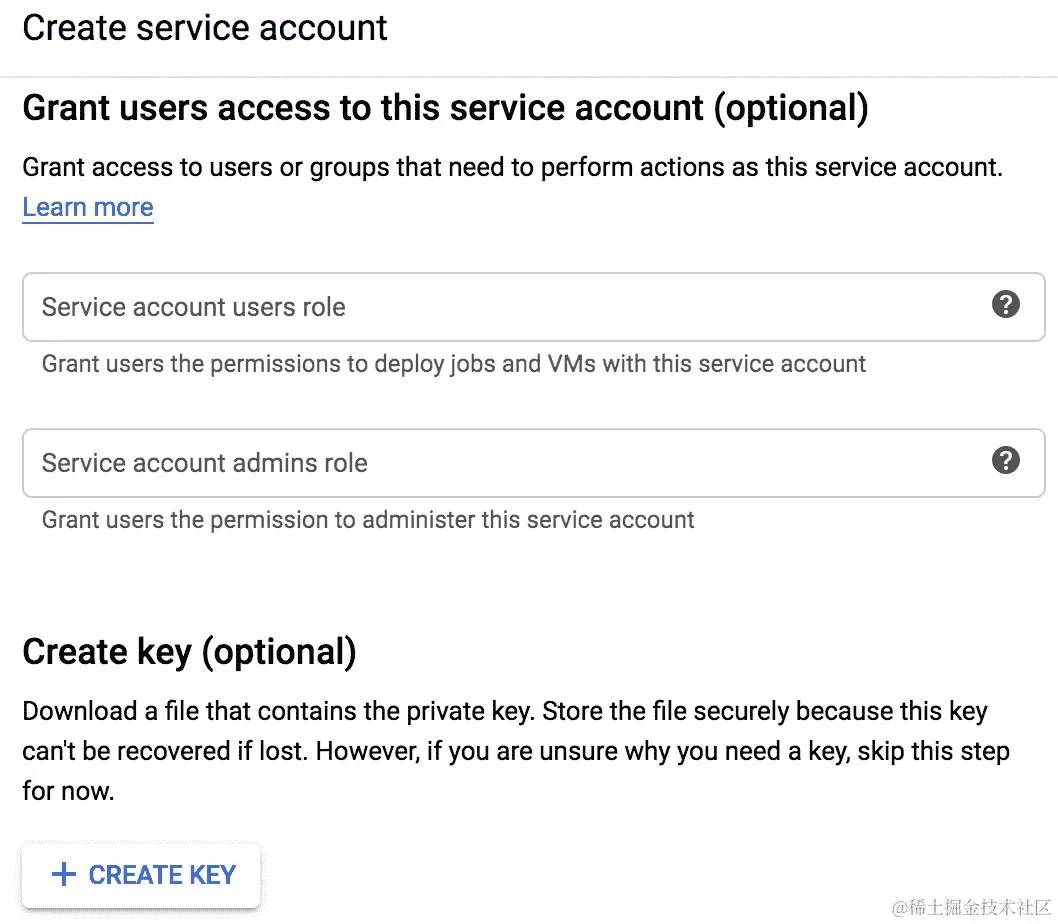Click the CREATE KEY button

(141, 875)
